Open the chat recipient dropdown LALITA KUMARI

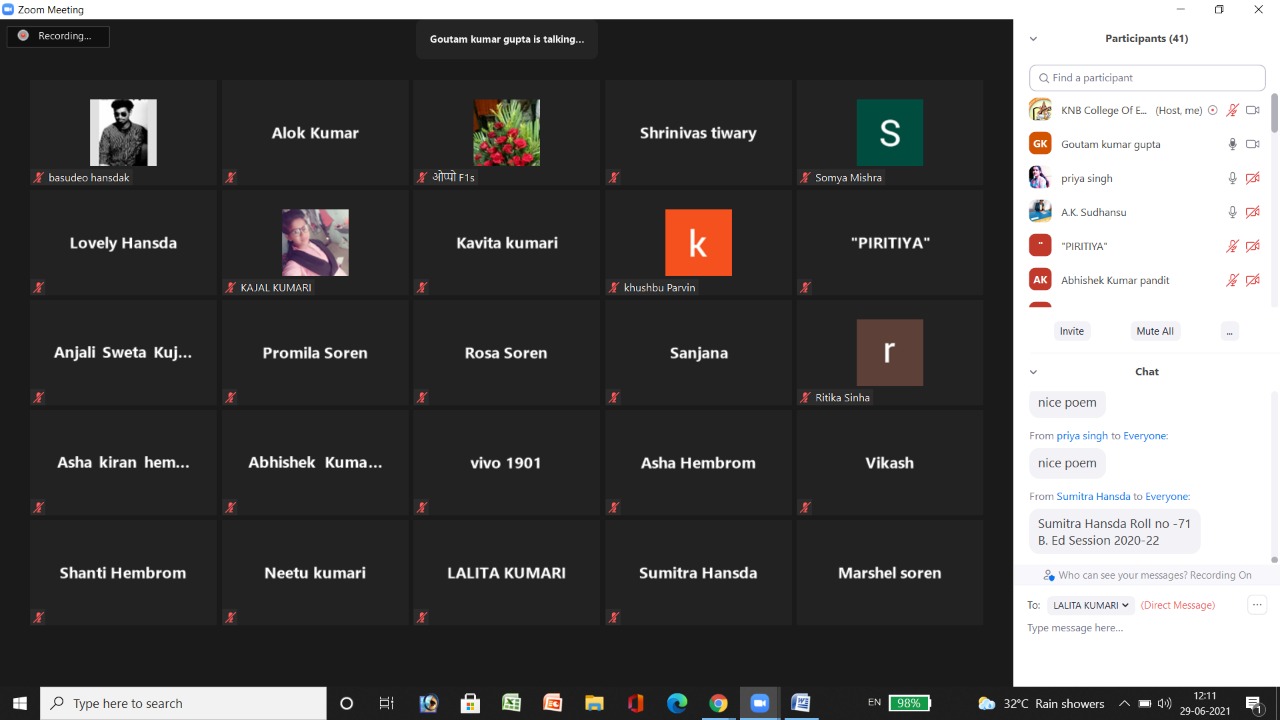tap(1090, 605)
